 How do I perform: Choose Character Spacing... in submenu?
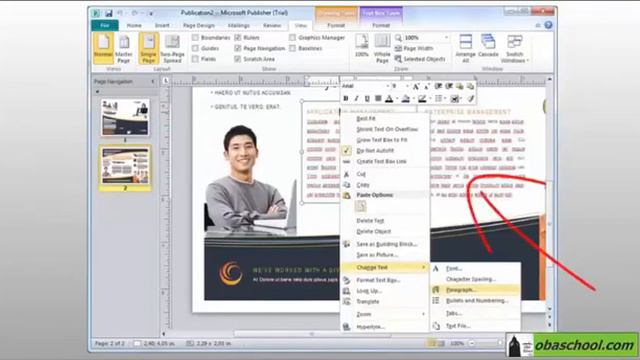(476, 279)
